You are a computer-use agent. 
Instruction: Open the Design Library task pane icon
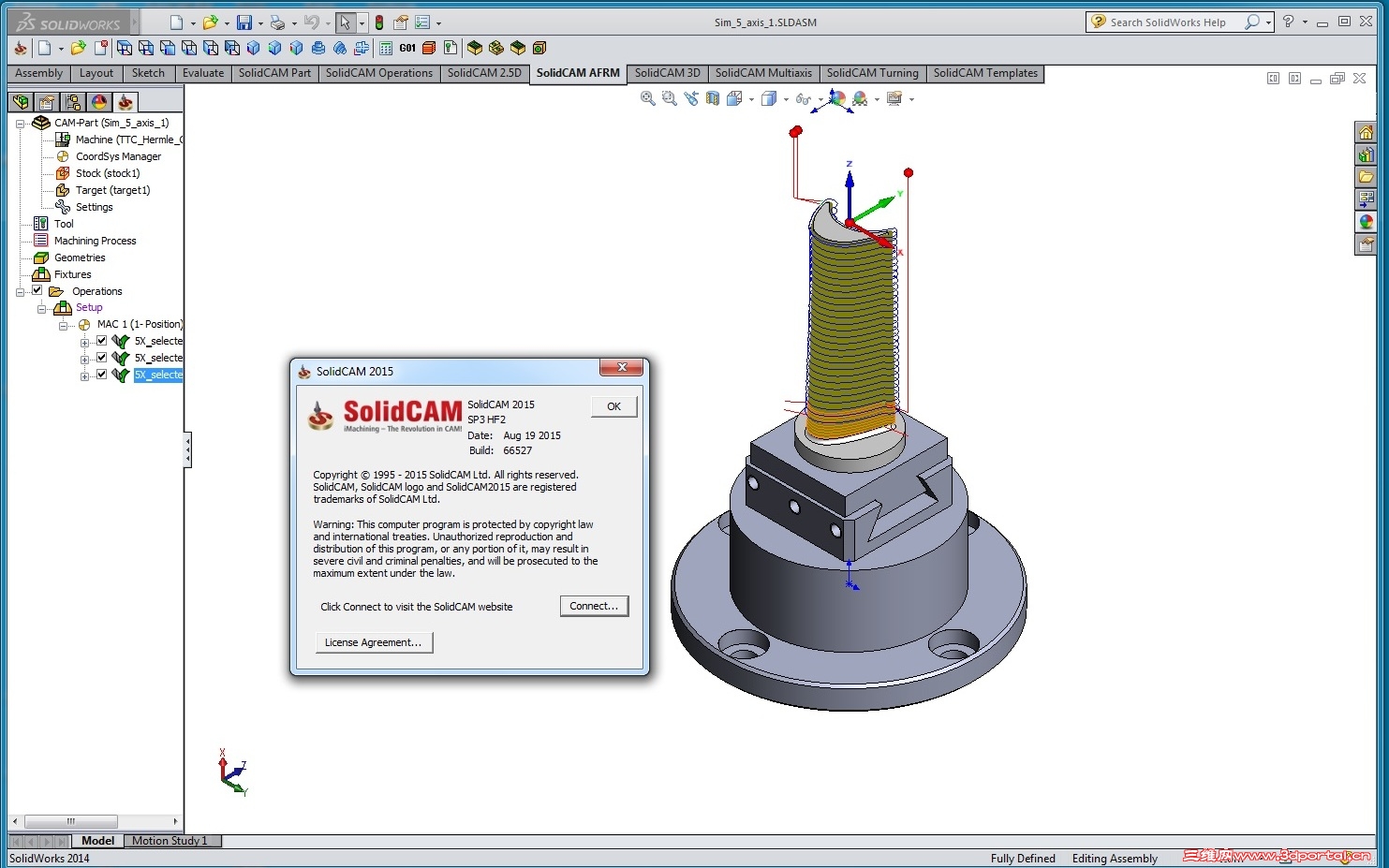point(1366,154)
